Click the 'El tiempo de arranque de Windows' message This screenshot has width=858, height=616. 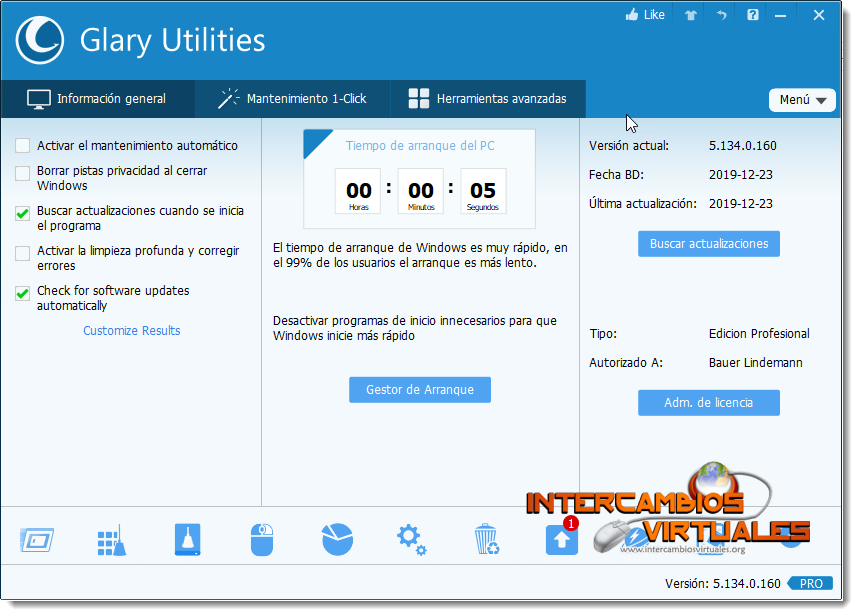(x=420, y=255)
